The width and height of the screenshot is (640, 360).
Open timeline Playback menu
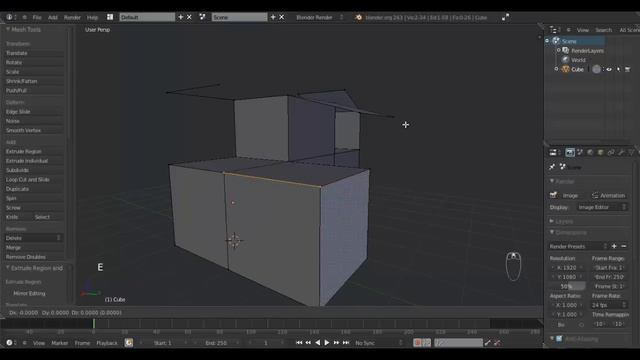pyautogui.click(x=107, y=343)
